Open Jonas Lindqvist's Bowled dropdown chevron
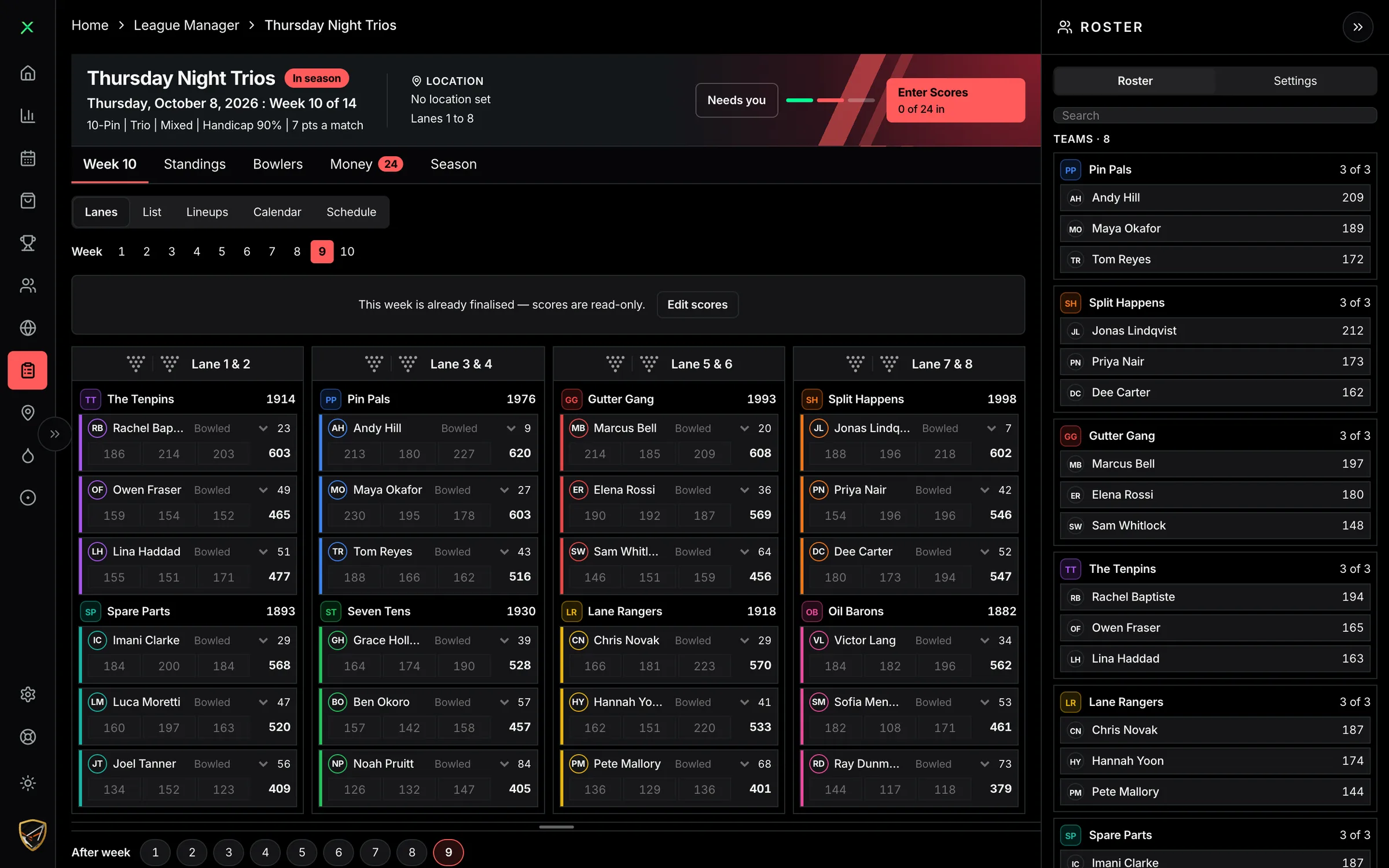This screenshot has width=1389, height=868. 991,428
